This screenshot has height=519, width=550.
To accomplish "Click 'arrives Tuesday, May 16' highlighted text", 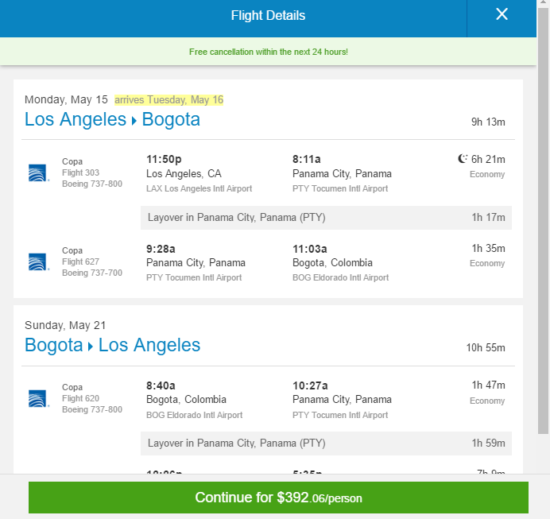I will (169, 100).
